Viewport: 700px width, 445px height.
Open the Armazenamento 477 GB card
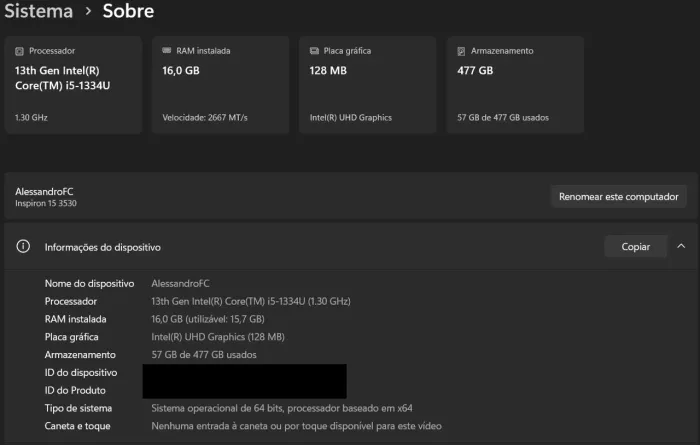pyautogui.click(x=515, y=85)
